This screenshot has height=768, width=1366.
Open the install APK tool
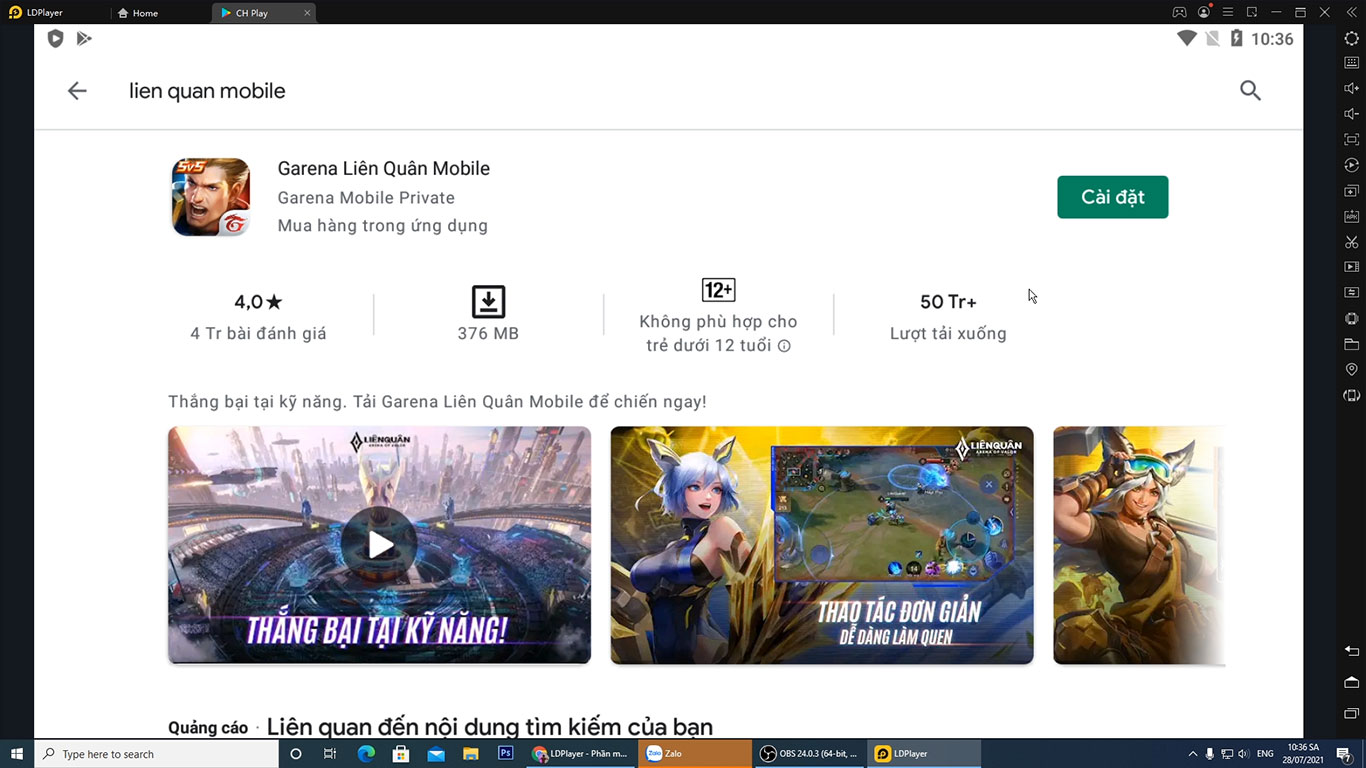[x=1351, y=216]
